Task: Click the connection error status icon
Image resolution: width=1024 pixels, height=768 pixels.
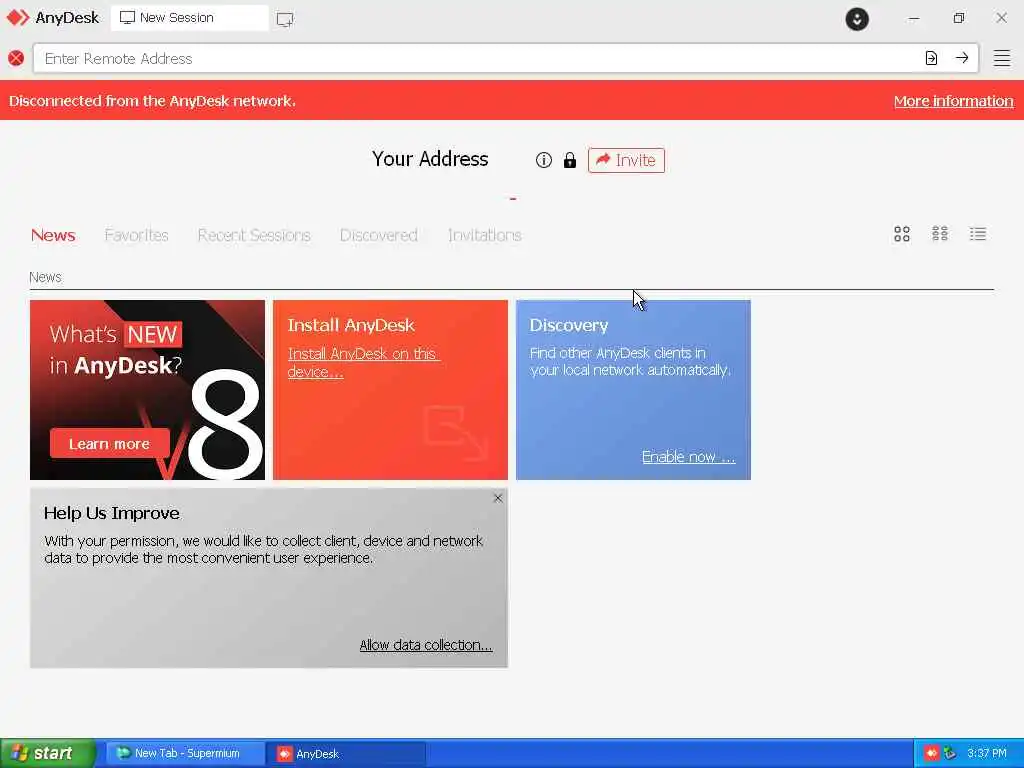Action: click(x=16, y=58)
